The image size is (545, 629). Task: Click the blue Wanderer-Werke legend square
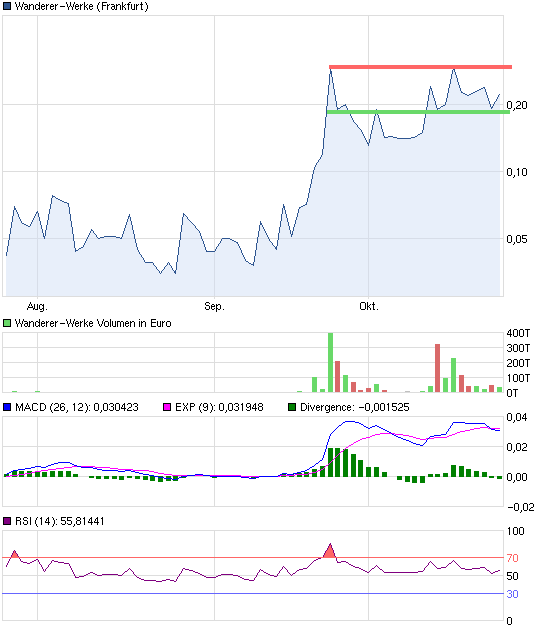tap(7, 6)
